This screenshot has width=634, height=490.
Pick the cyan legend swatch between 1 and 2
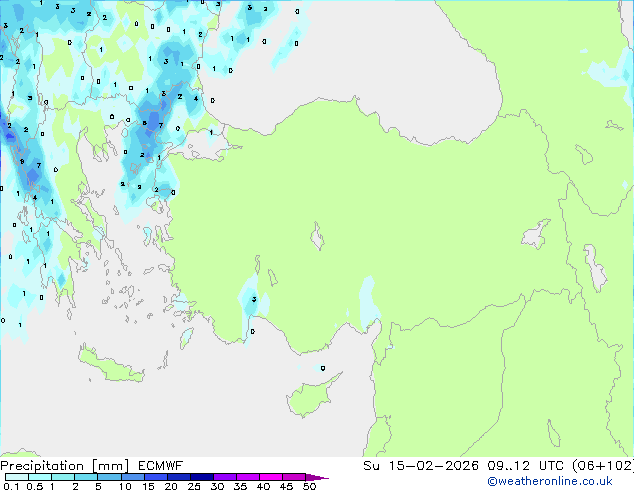[64, 477]
